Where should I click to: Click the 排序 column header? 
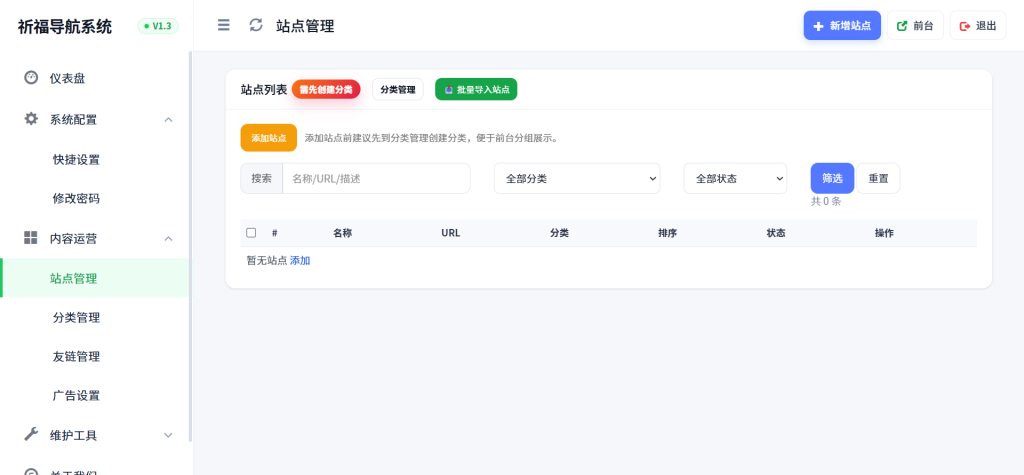pos(667,233)
